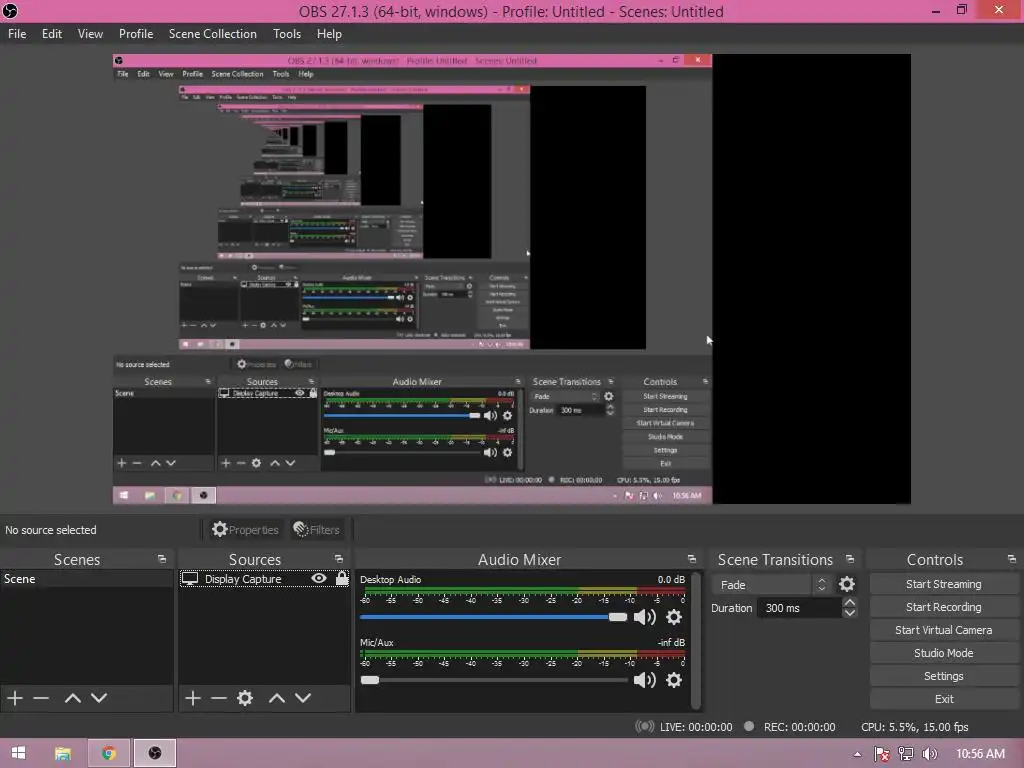Image resolution: width=1024 pixels, height=768 pixels.
Task: Click the Duration 300 ms field
Action: [799, 608]
